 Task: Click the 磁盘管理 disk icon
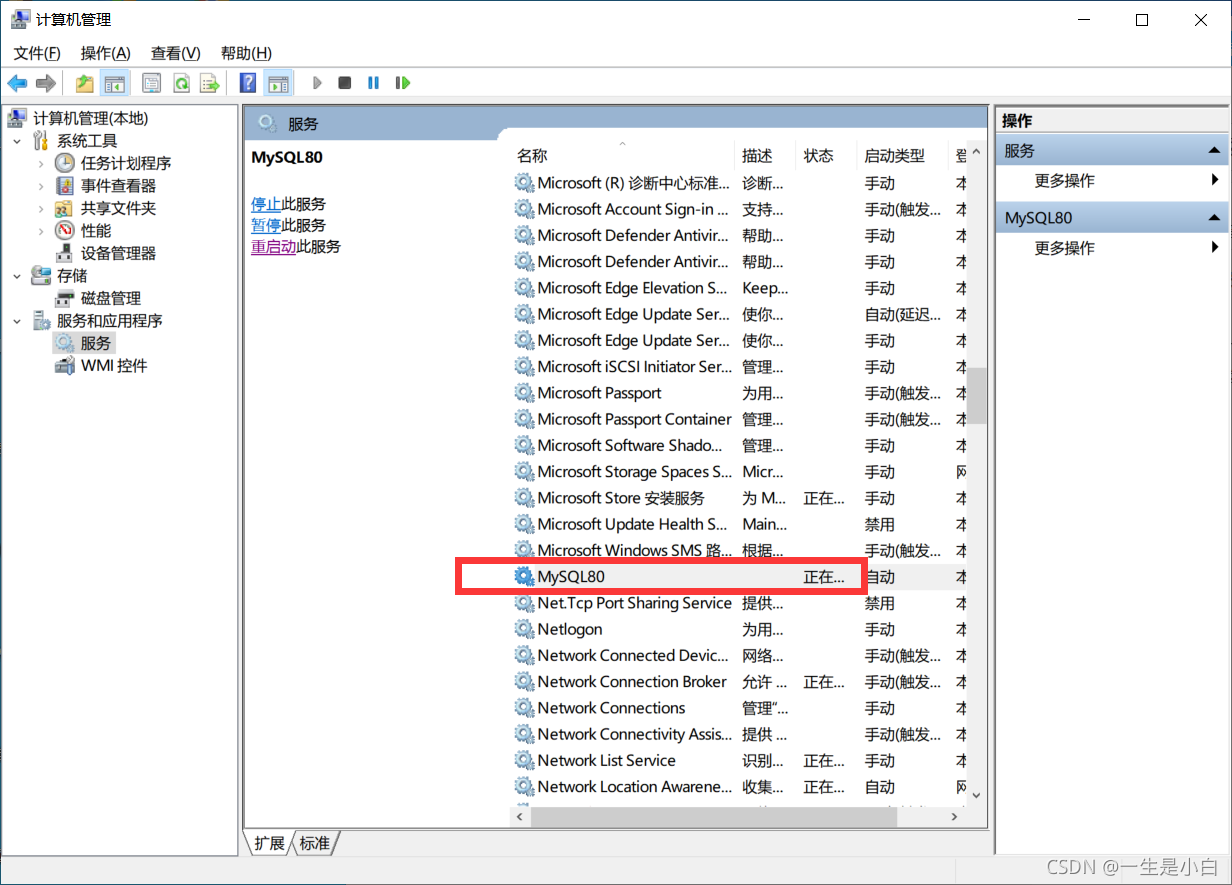coord(65,298)
